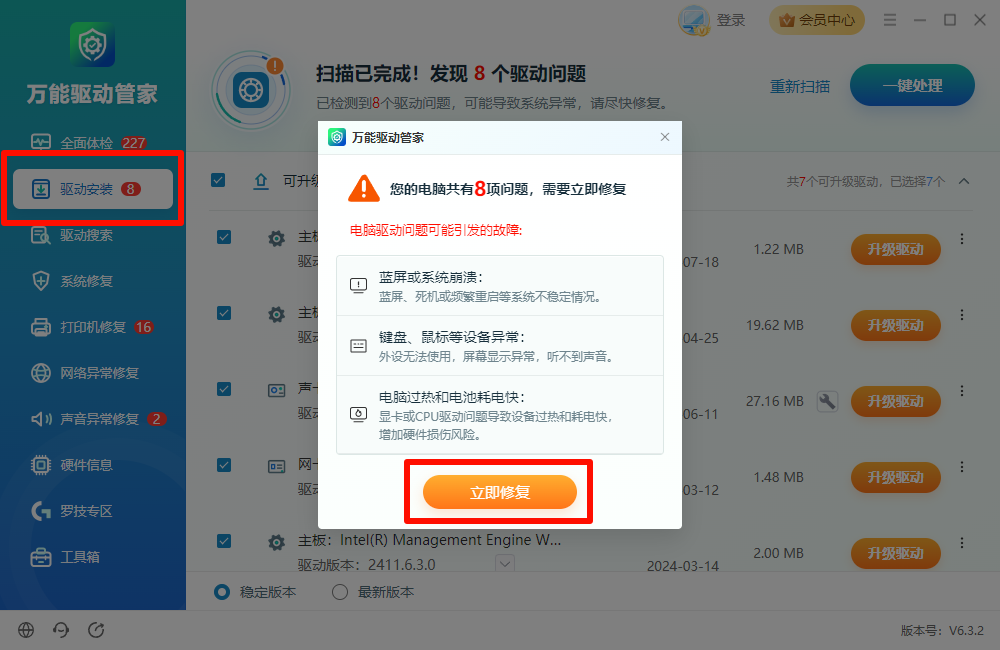
Task: Click the gear icon of the 19.62 MB driver row
Action: 276,314
